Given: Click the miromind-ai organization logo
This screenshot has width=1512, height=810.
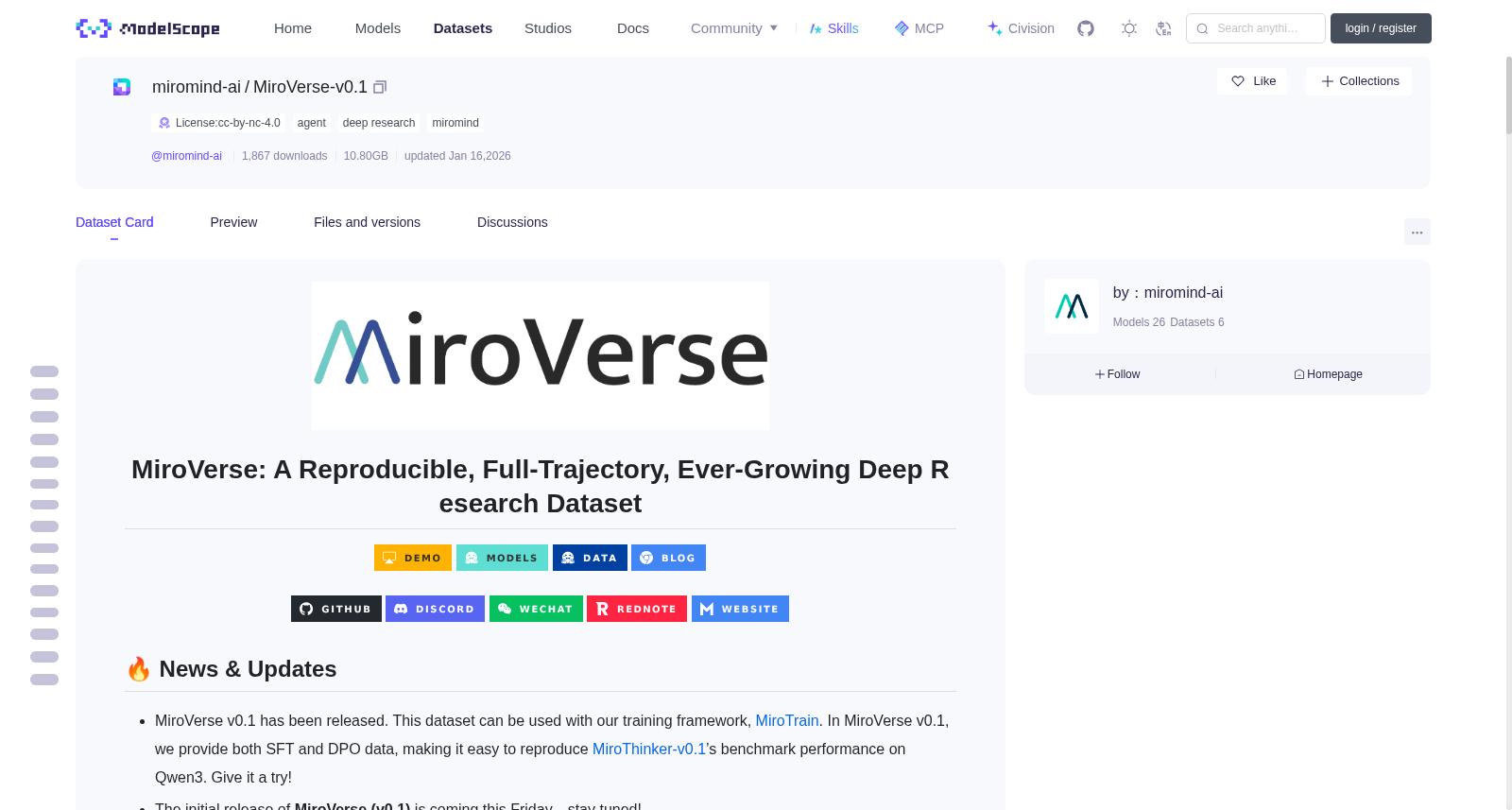Looking at the screenshot, I should click(x=1072, y=306).
